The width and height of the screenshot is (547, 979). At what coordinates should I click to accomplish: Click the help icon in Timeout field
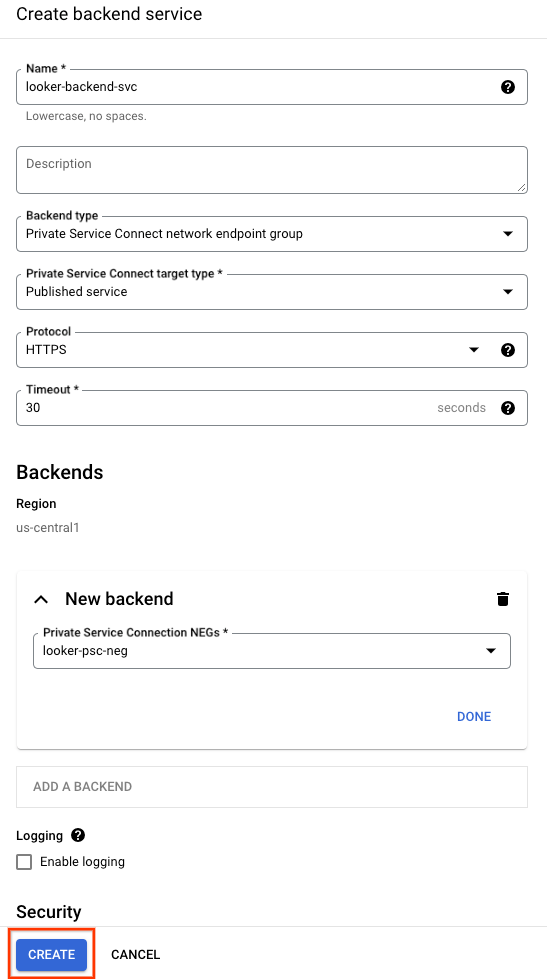(508, 408)
